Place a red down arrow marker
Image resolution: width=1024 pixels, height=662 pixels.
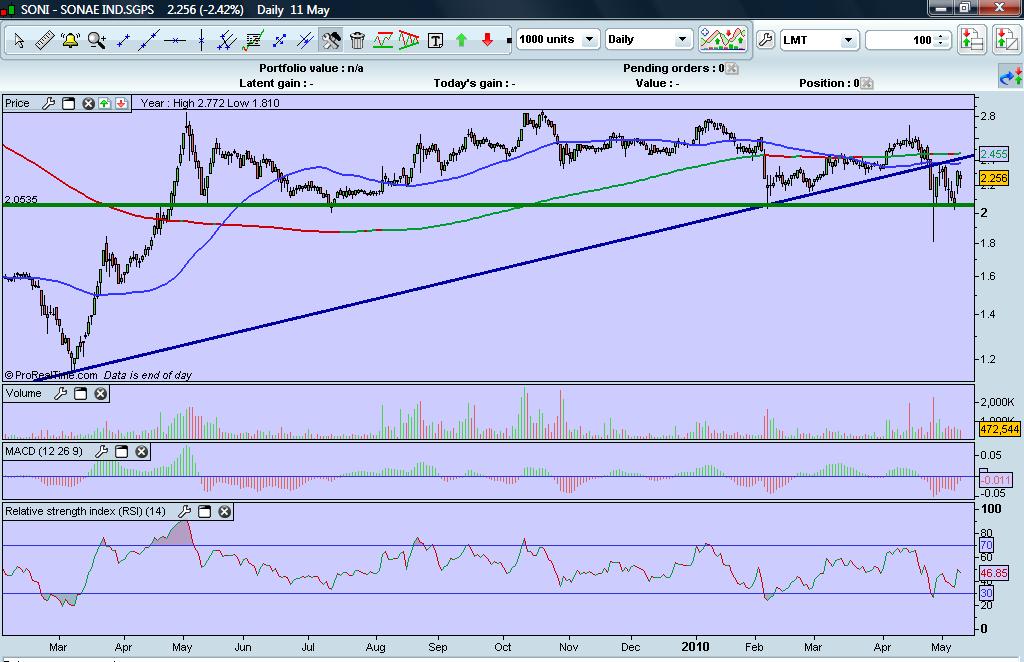487,40
